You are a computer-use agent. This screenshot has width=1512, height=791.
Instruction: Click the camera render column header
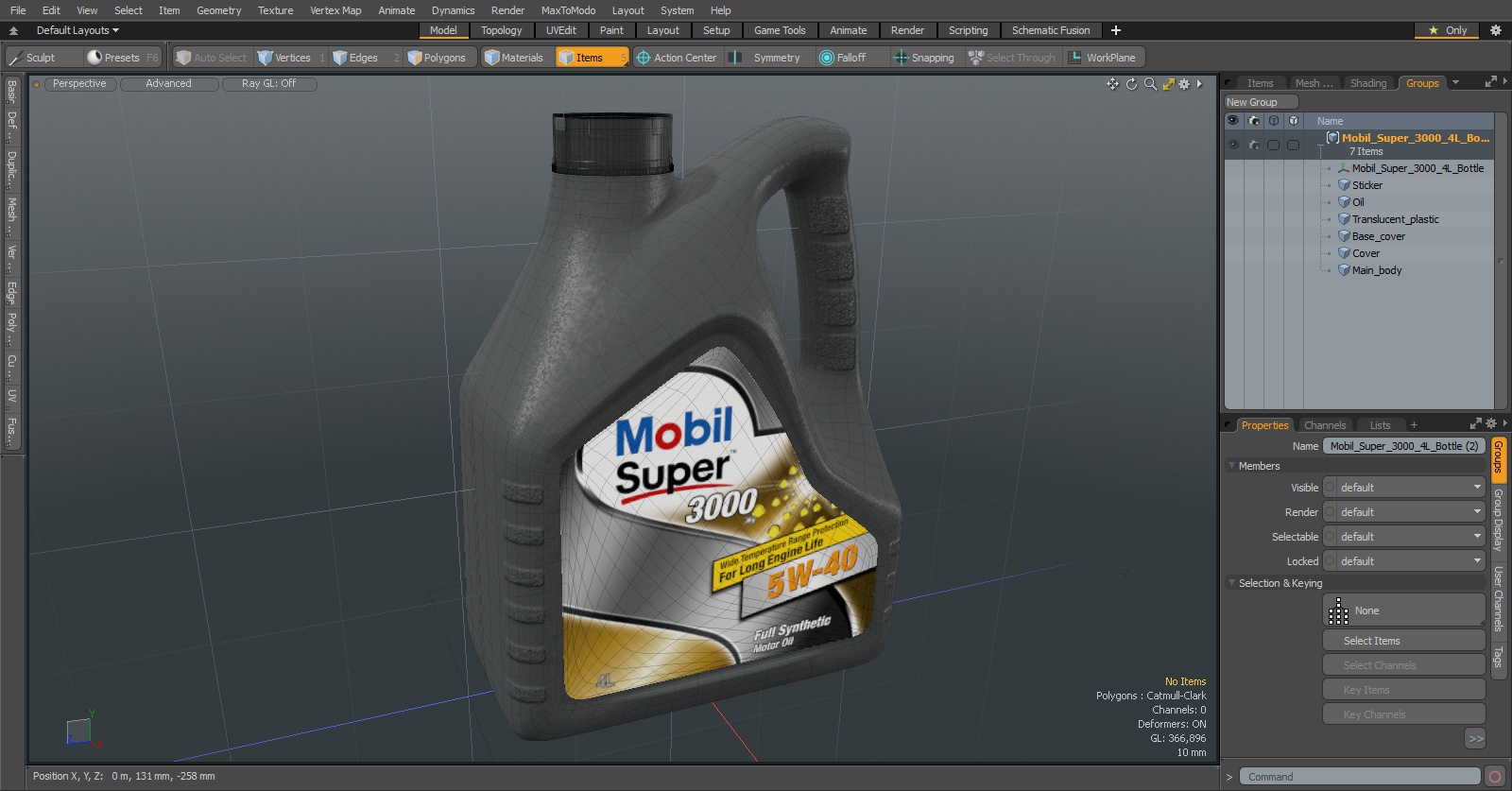point(1254,121)
